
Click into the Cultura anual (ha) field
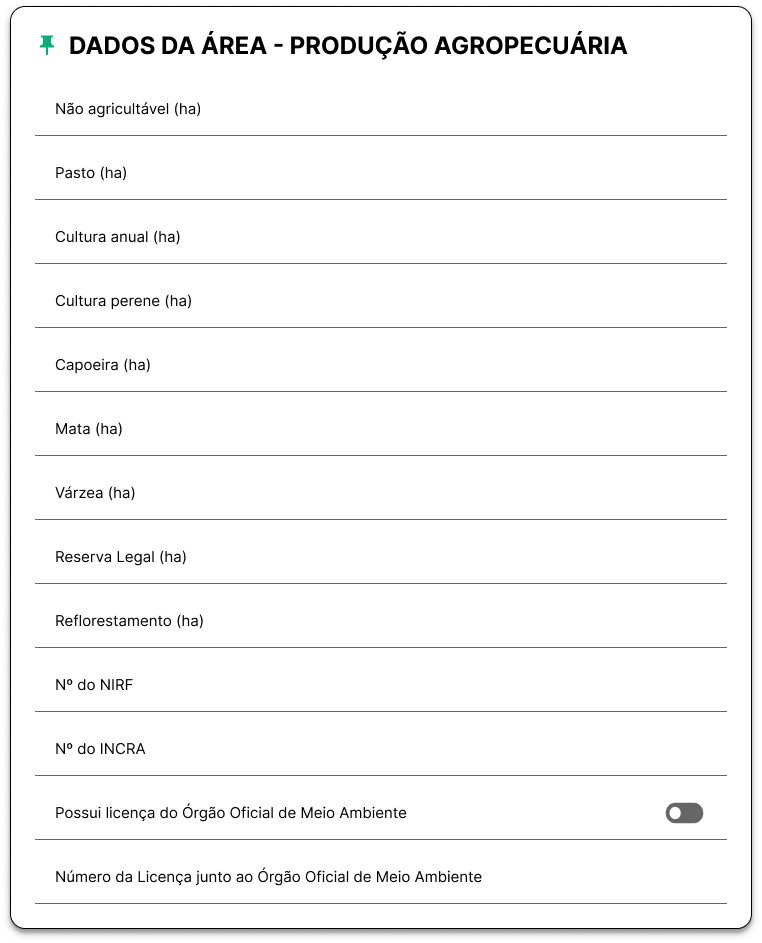click(381, 237)
